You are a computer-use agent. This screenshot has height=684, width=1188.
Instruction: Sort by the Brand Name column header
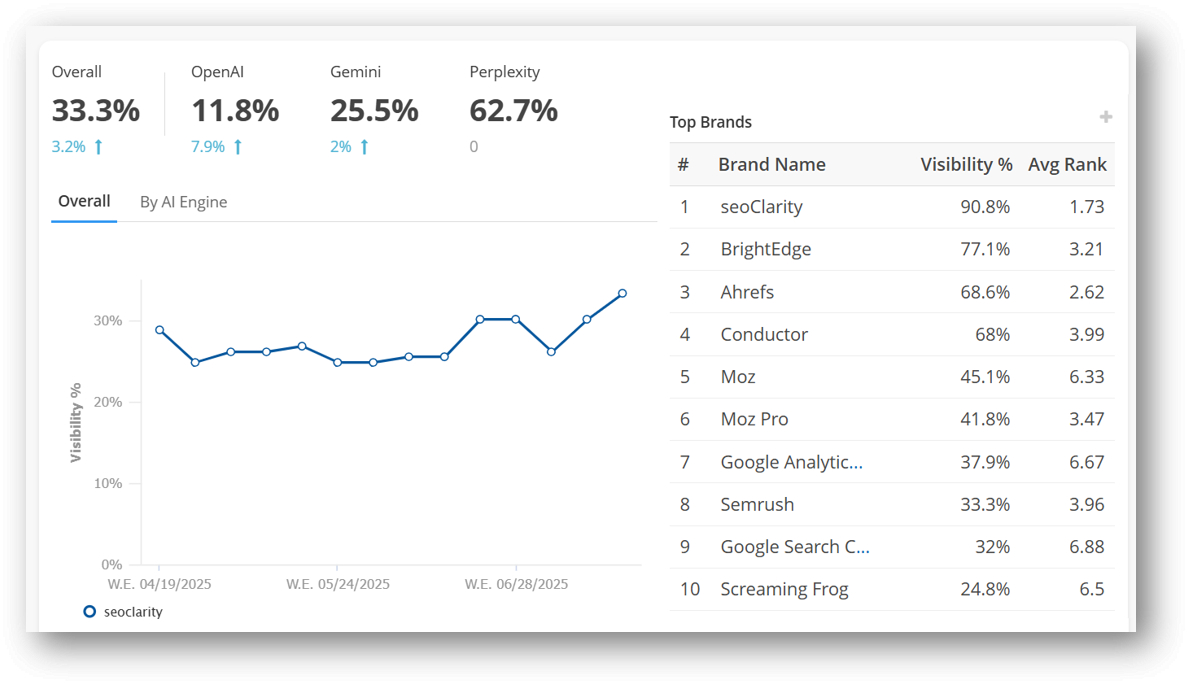tap(771, 165)
